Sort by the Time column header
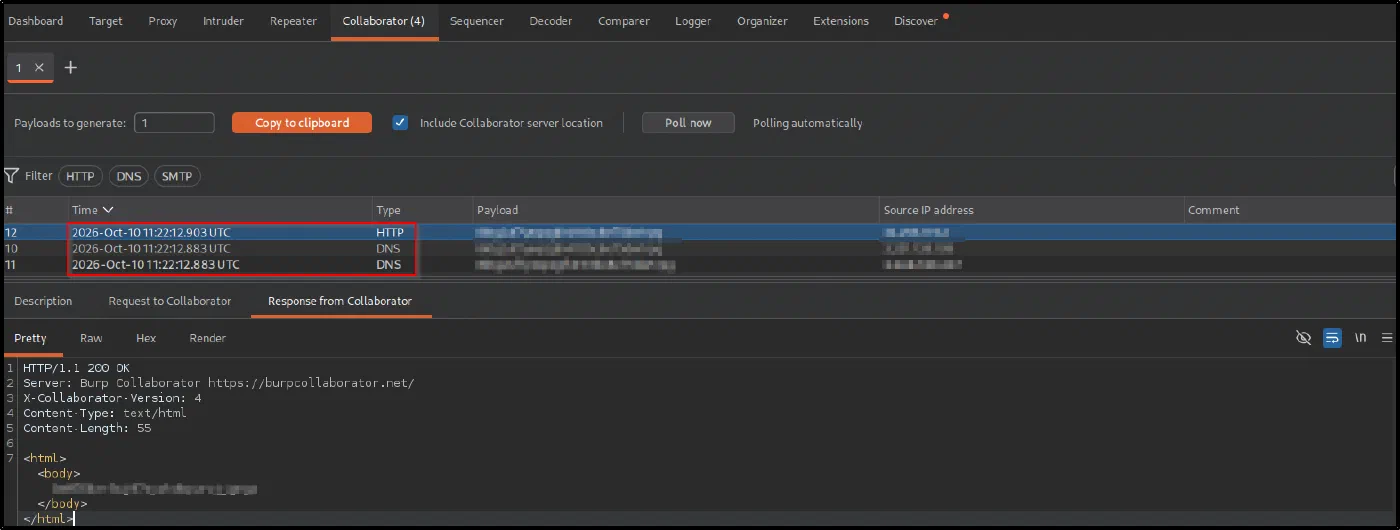Image resolution: width=1400 pixels, height=530 pixels. (x=220, y=210)
